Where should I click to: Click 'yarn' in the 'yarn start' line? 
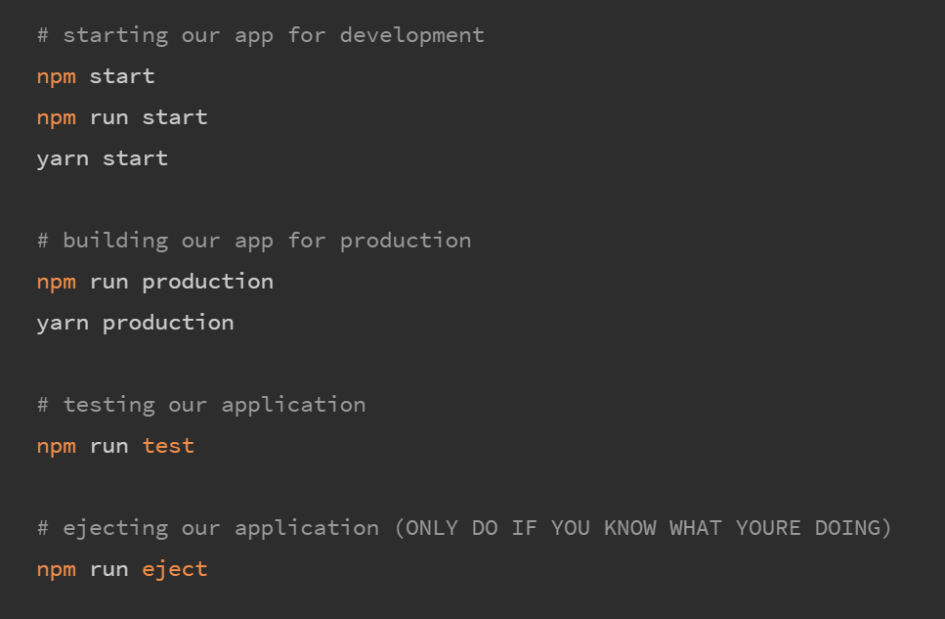[x=62, y=159]
